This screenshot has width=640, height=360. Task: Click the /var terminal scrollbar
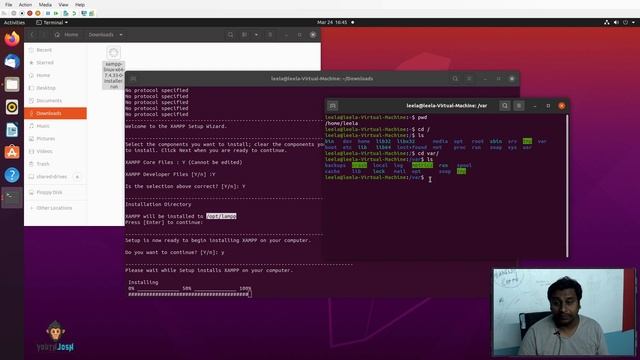click(x=567, y=186)
